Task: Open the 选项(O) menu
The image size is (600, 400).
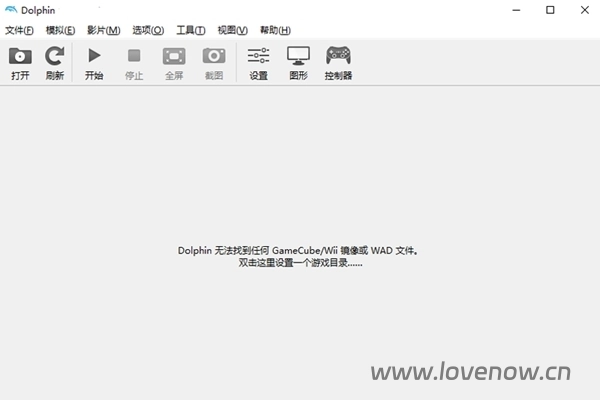Action: (148, 30)
